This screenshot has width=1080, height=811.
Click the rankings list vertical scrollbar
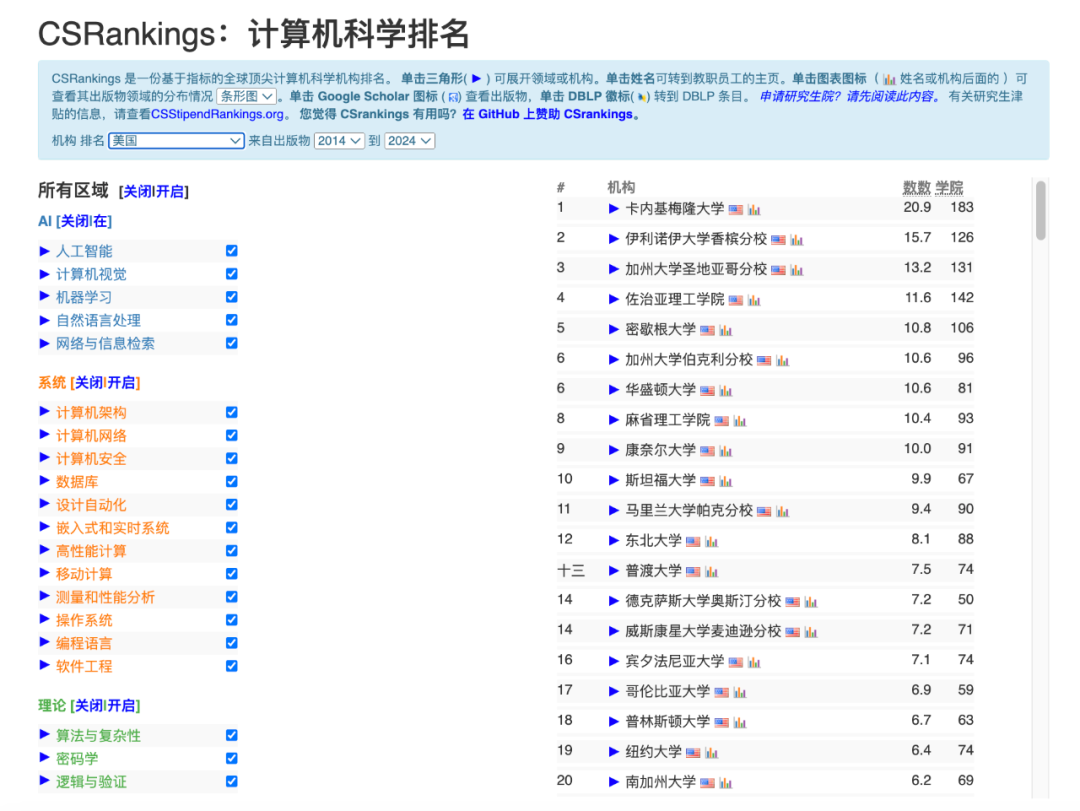(1041, 210)
